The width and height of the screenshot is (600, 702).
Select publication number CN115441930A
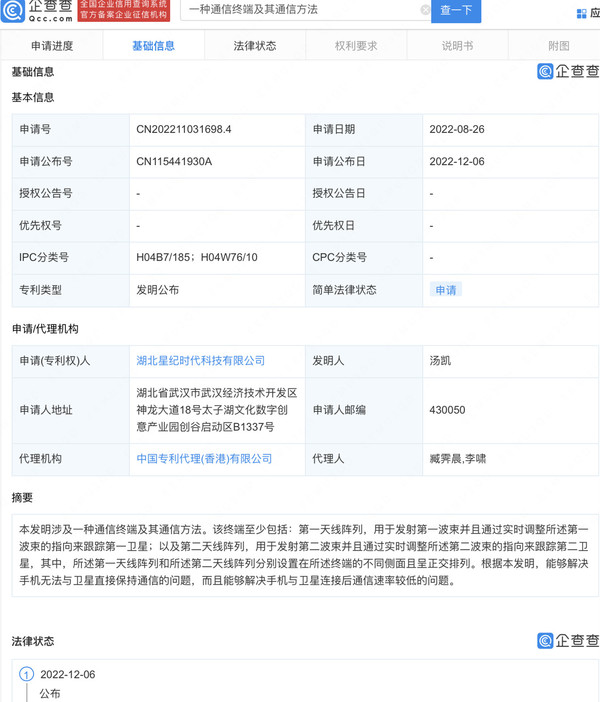coord(174,162)
